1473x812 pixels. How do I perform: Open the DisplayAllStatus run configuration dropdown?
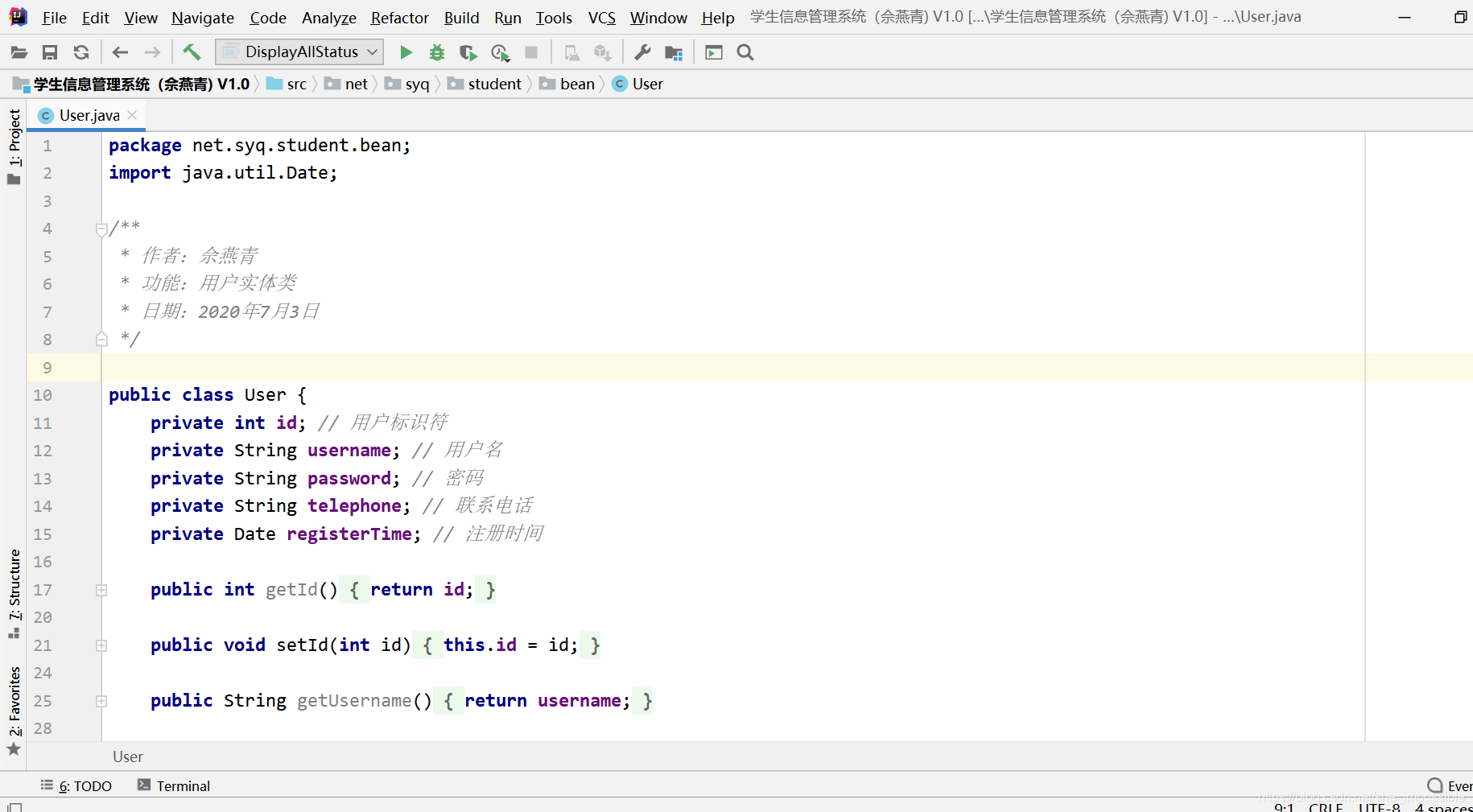tap(299, 52)
